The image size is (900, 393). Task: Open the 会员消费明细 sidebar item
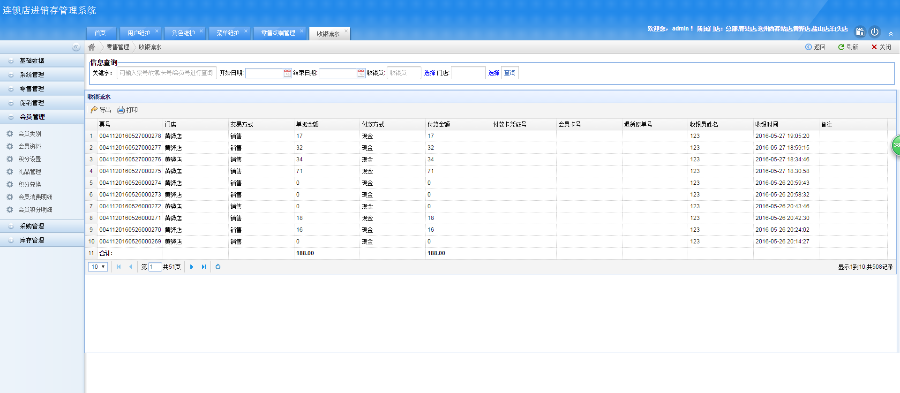pos(36,197)
